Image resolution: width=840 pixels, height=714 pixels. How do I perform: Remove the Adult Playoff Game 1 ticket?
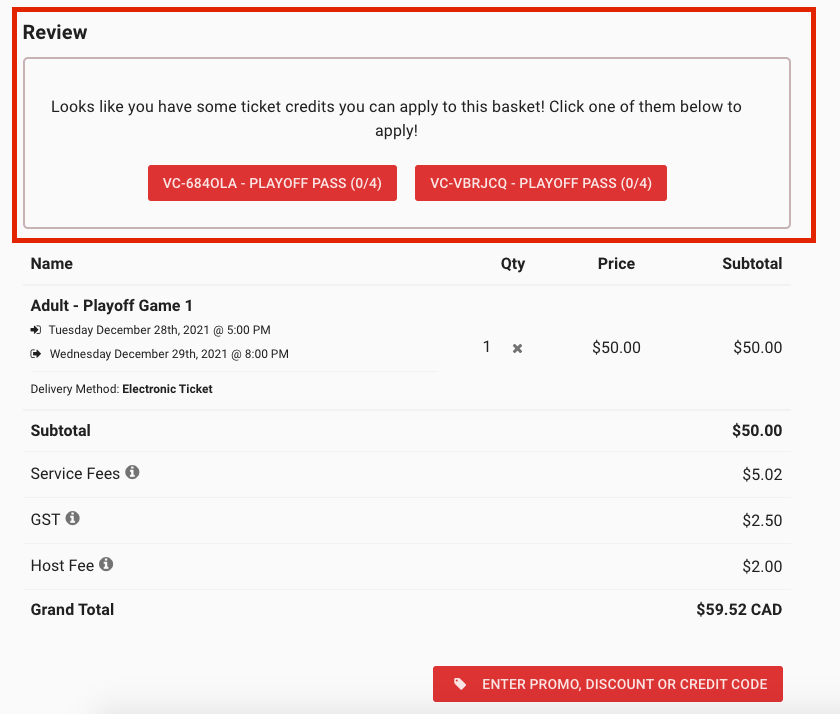click(x=517, y=348)
